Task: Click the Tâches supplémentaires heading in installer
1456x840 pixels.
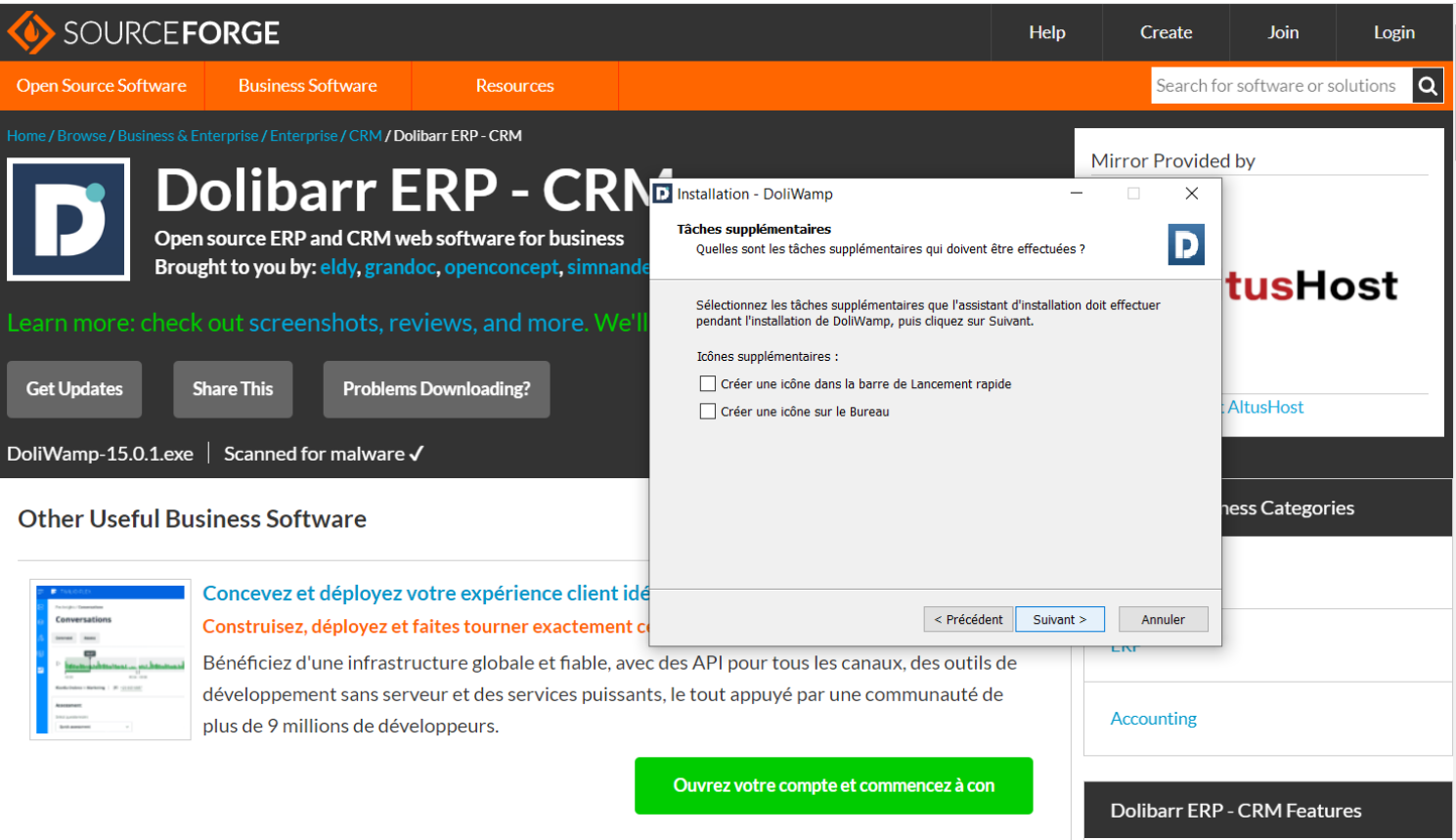Action: [754, 229]
